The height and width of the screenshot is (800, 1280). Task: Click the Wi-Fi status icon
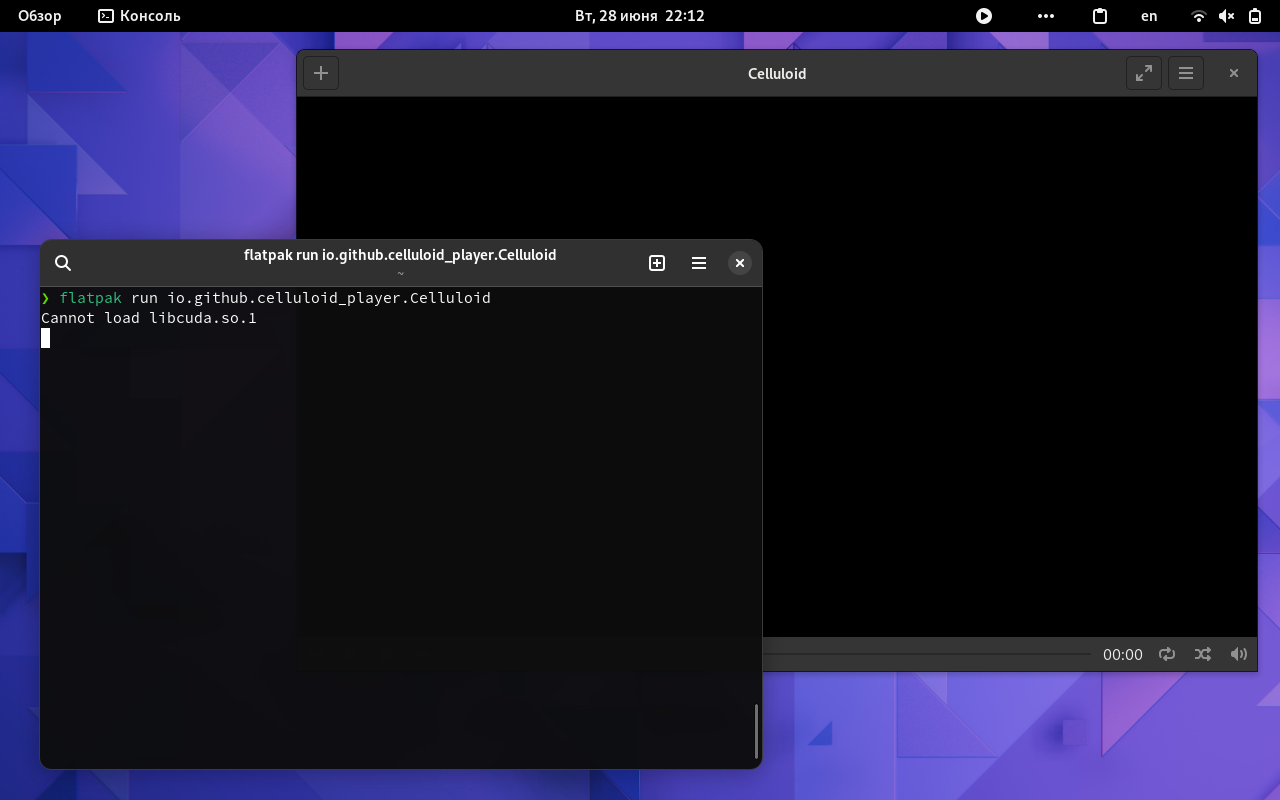point(1197,16)
